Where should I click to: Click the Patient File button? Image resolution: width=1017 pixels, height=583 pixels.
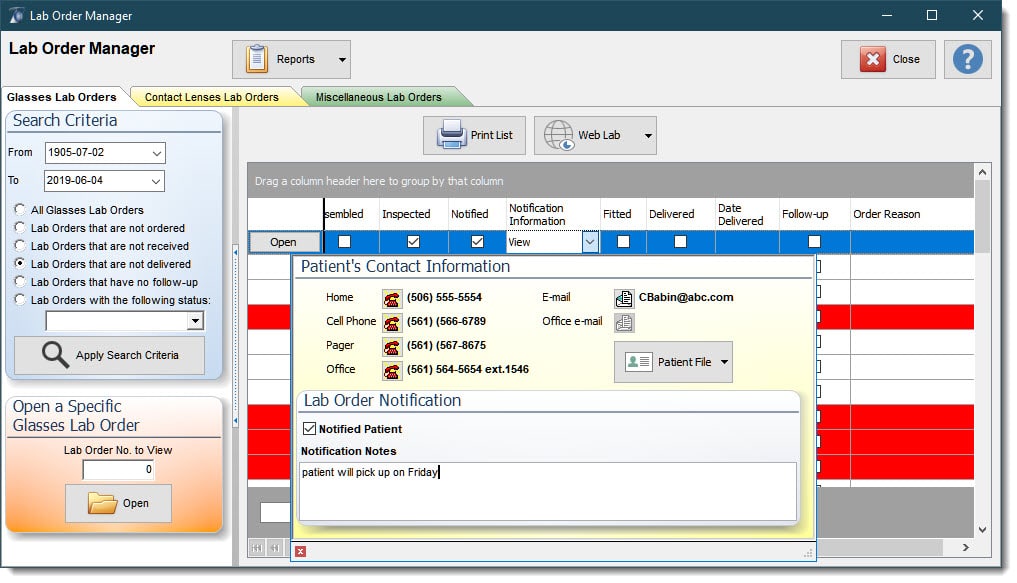tap(673, 362)
